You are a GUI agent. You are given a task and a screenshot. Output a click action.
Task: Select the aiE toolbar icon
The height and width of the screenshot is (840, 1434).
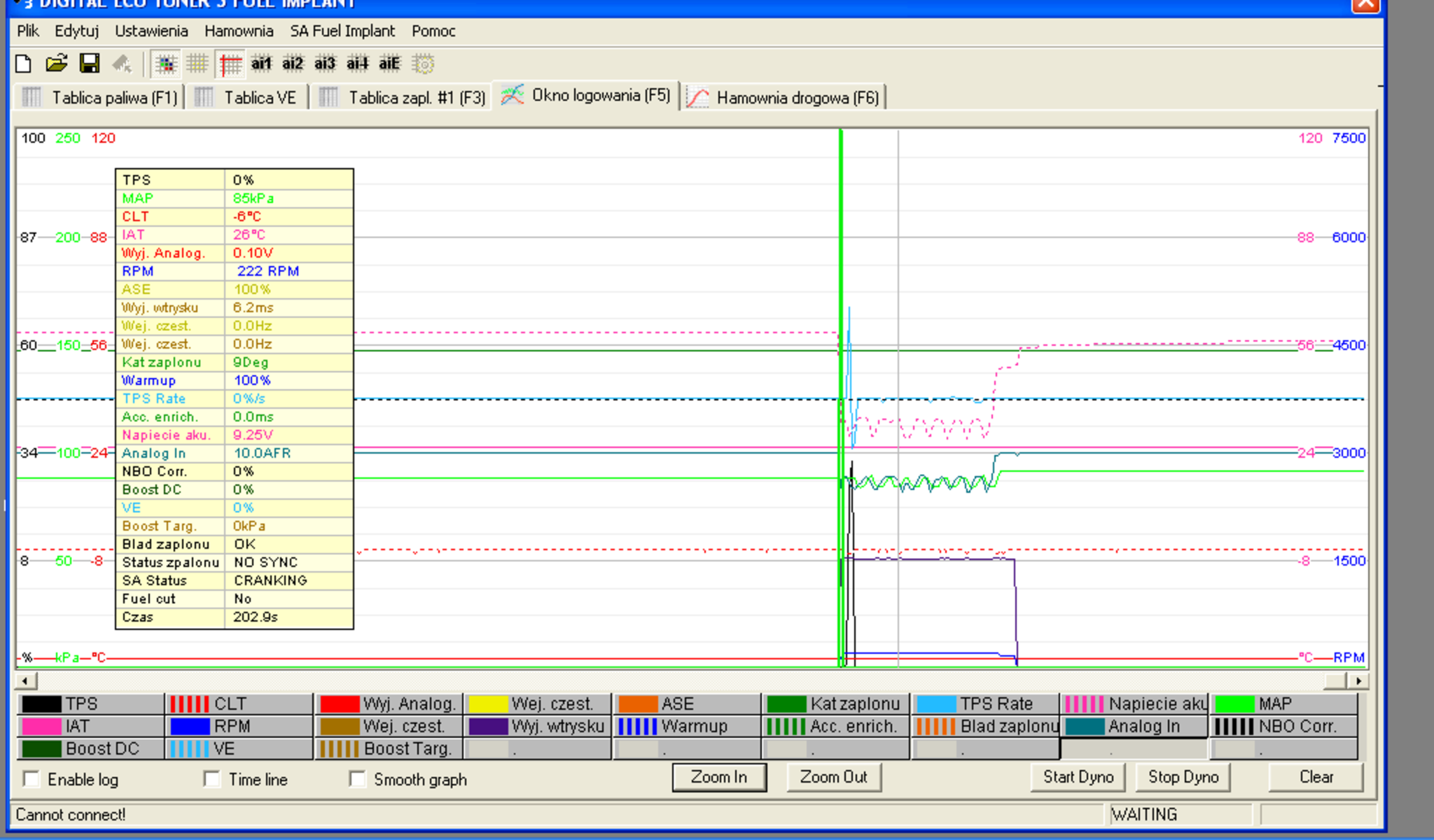389,64
